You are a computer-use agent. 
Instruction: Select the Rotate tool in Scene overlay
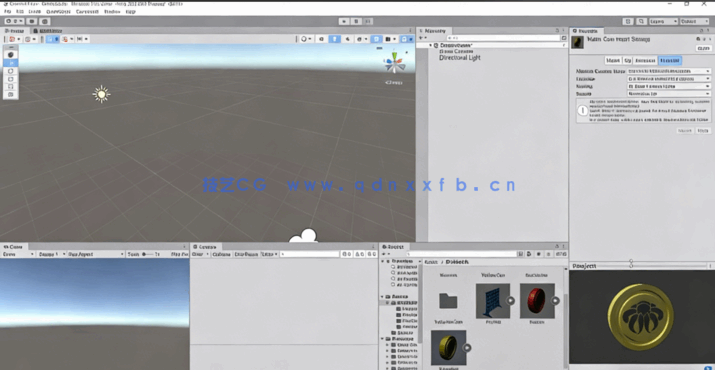pyautogui.click(x=10, y=71)
